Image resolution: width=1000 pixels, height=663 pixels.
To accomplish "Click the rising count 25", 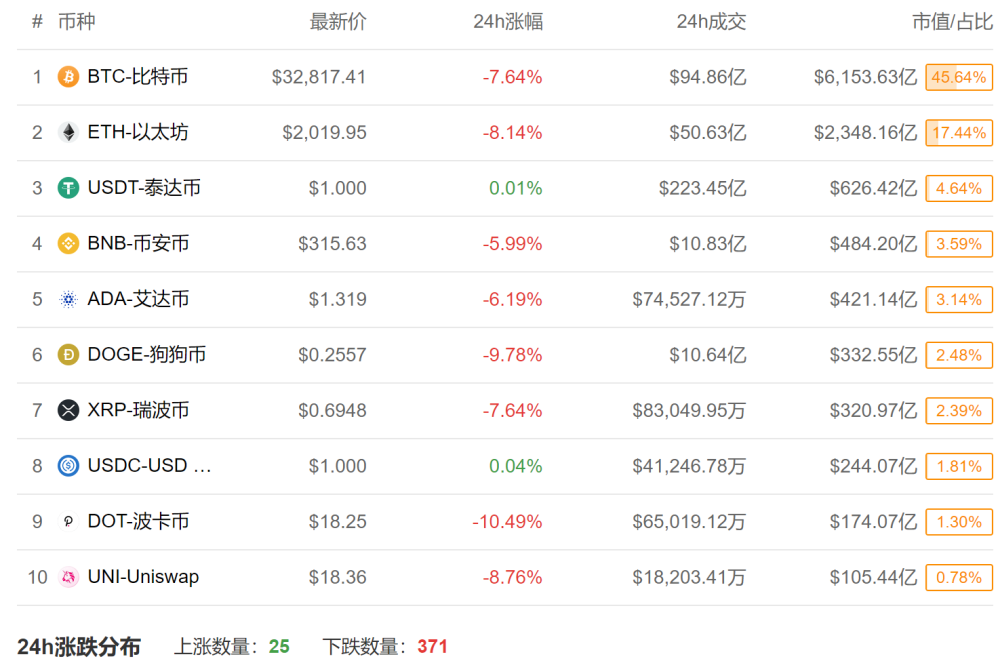I will coord(279,646).
